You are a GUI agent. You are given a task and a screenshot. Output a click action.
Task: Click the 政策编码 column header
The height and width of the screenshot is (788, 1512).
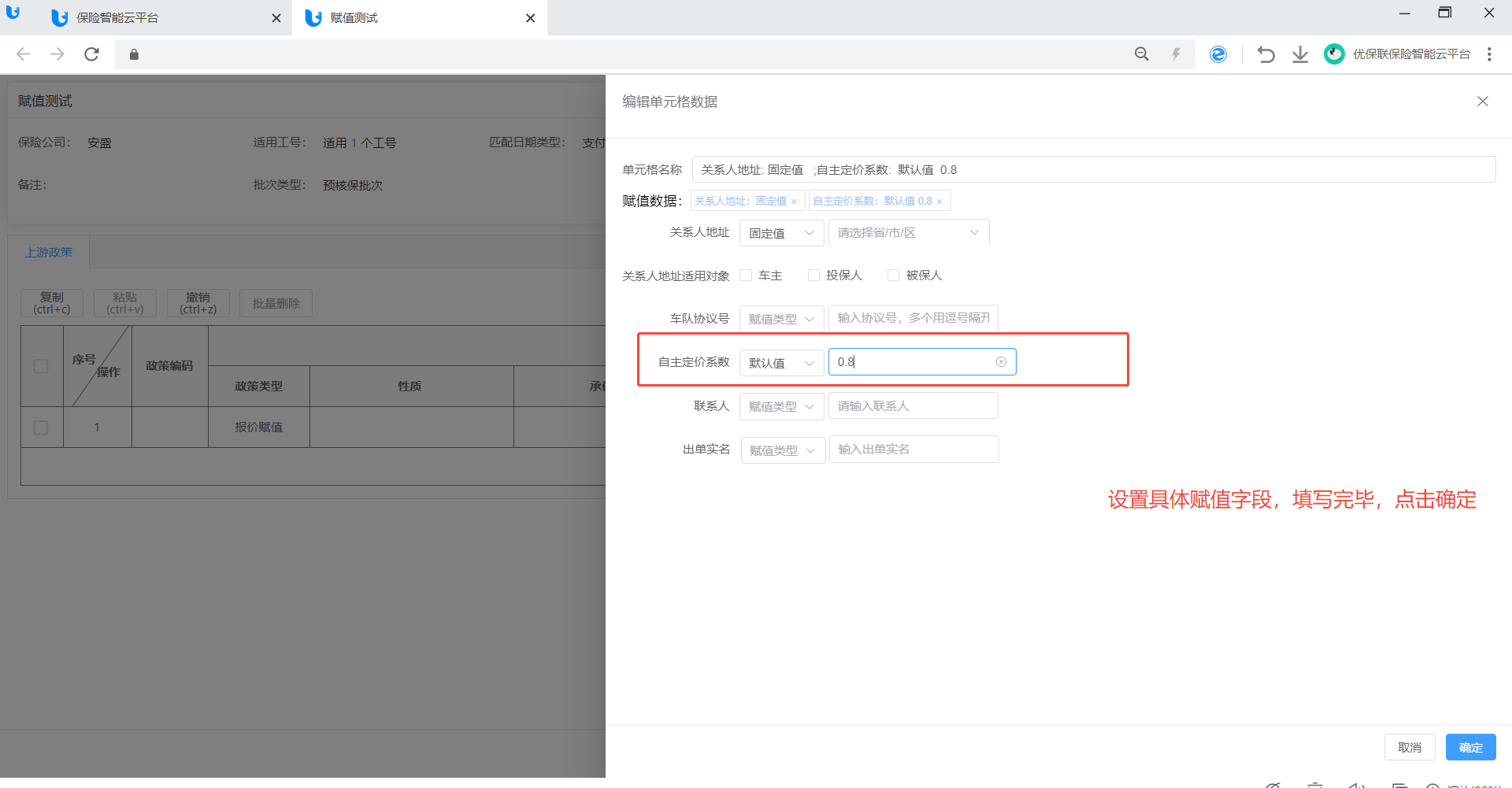click(169, 366)
